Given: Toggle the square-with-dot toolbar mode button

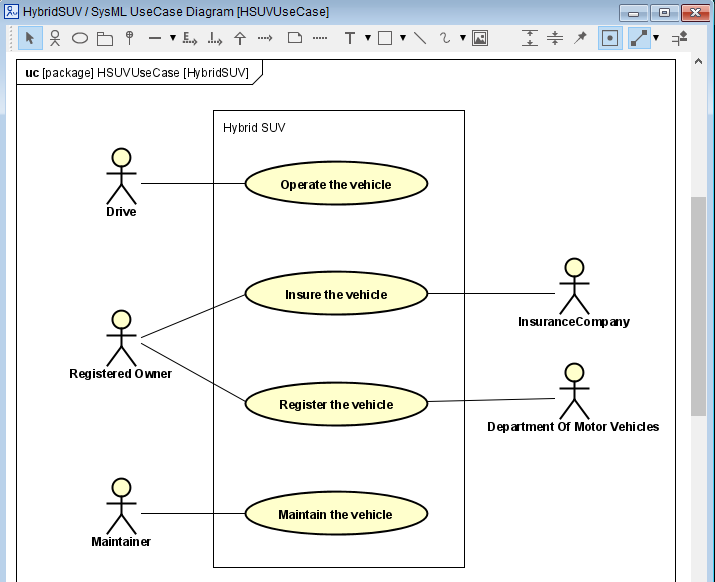Looking at the screenshot, I should tap(610, 38).
